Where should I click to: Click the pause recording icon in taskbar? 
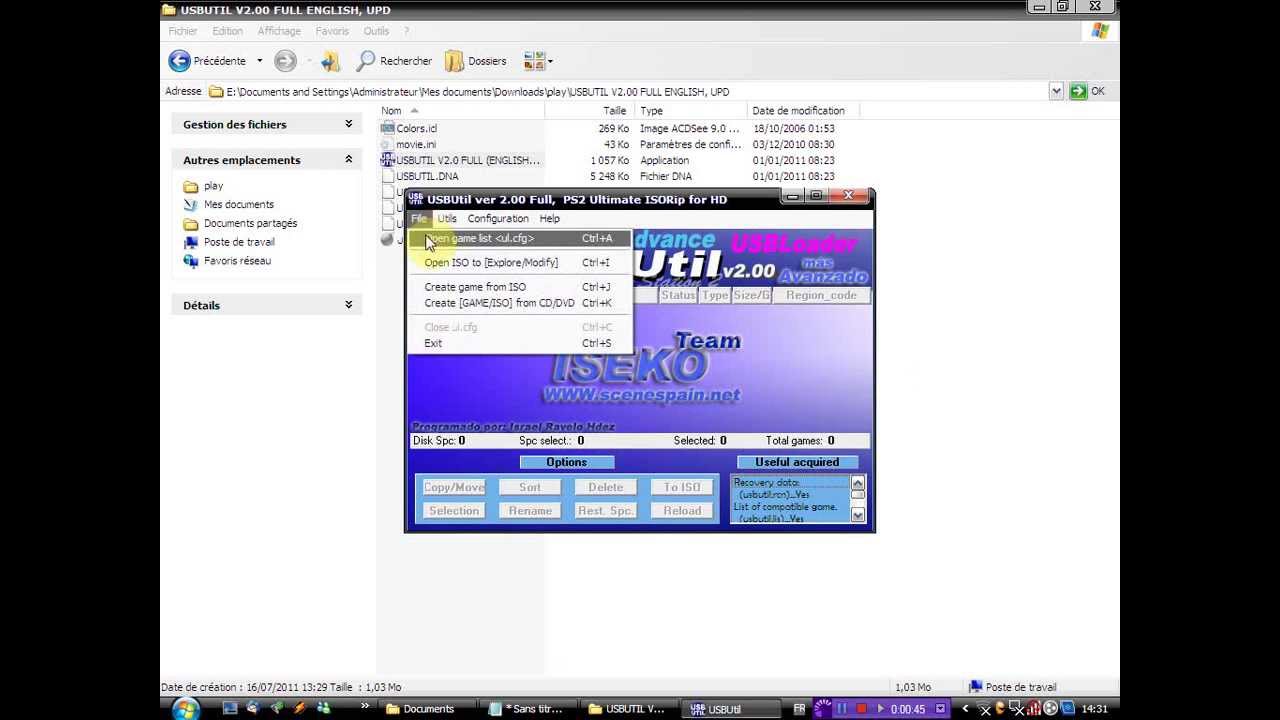point(842,709)
